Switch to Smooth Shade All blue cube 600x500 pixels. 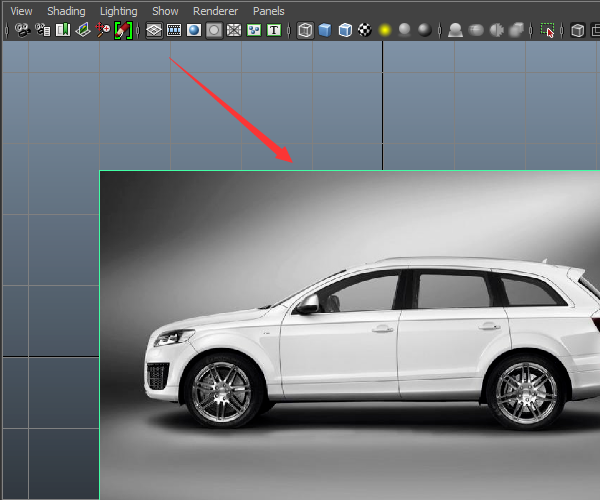[325, 31]
